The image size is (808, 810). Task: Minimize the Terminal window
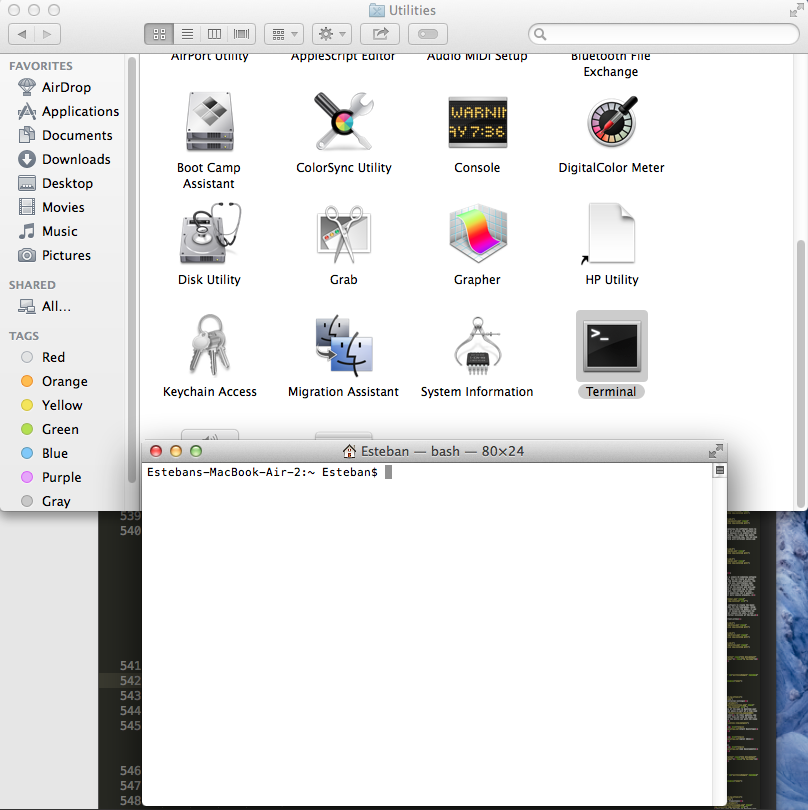[x=176, y=451]
